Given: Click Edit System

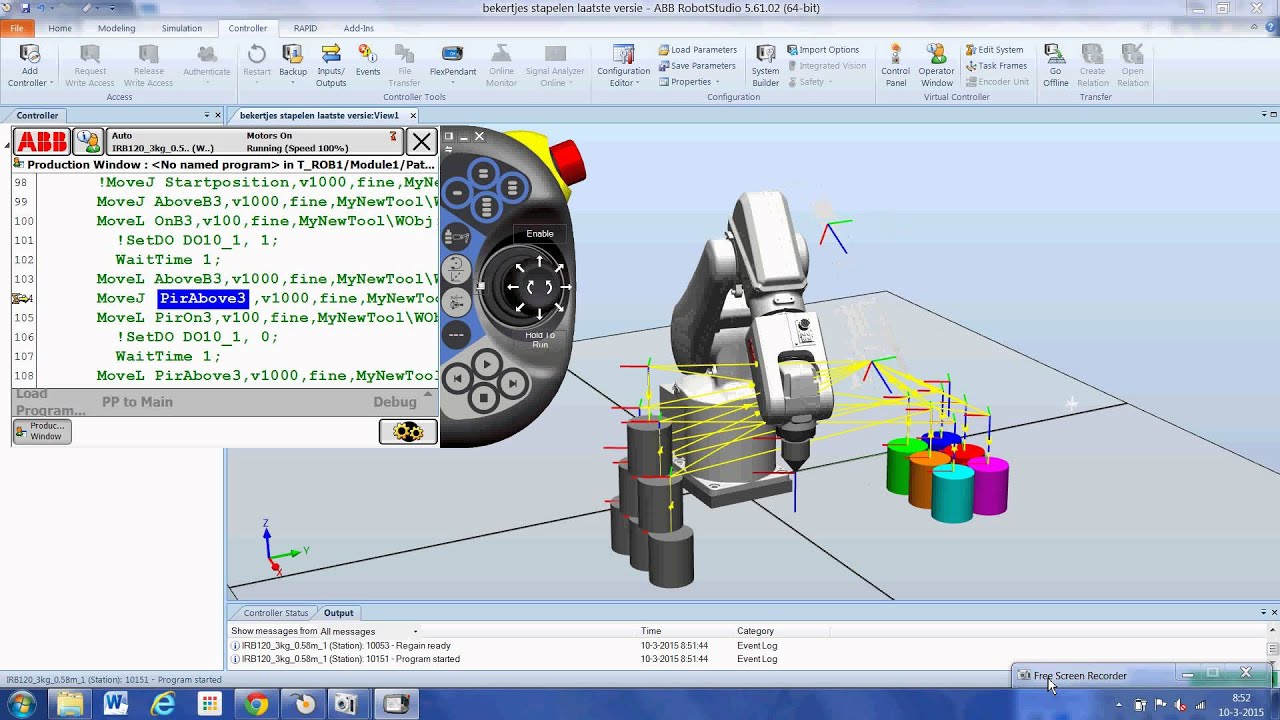Looking at the screenshot, I should [994, 50].
